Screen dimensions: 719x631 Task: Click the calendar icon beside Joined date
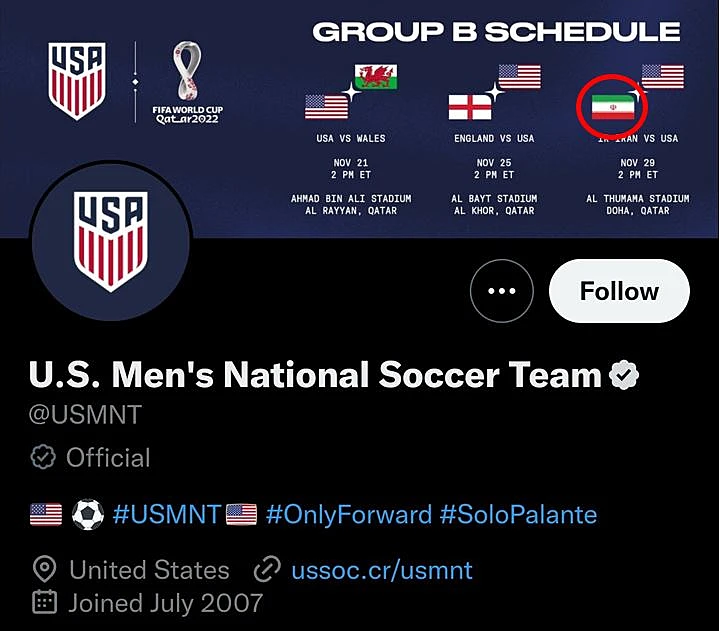[x=44, y=603]
